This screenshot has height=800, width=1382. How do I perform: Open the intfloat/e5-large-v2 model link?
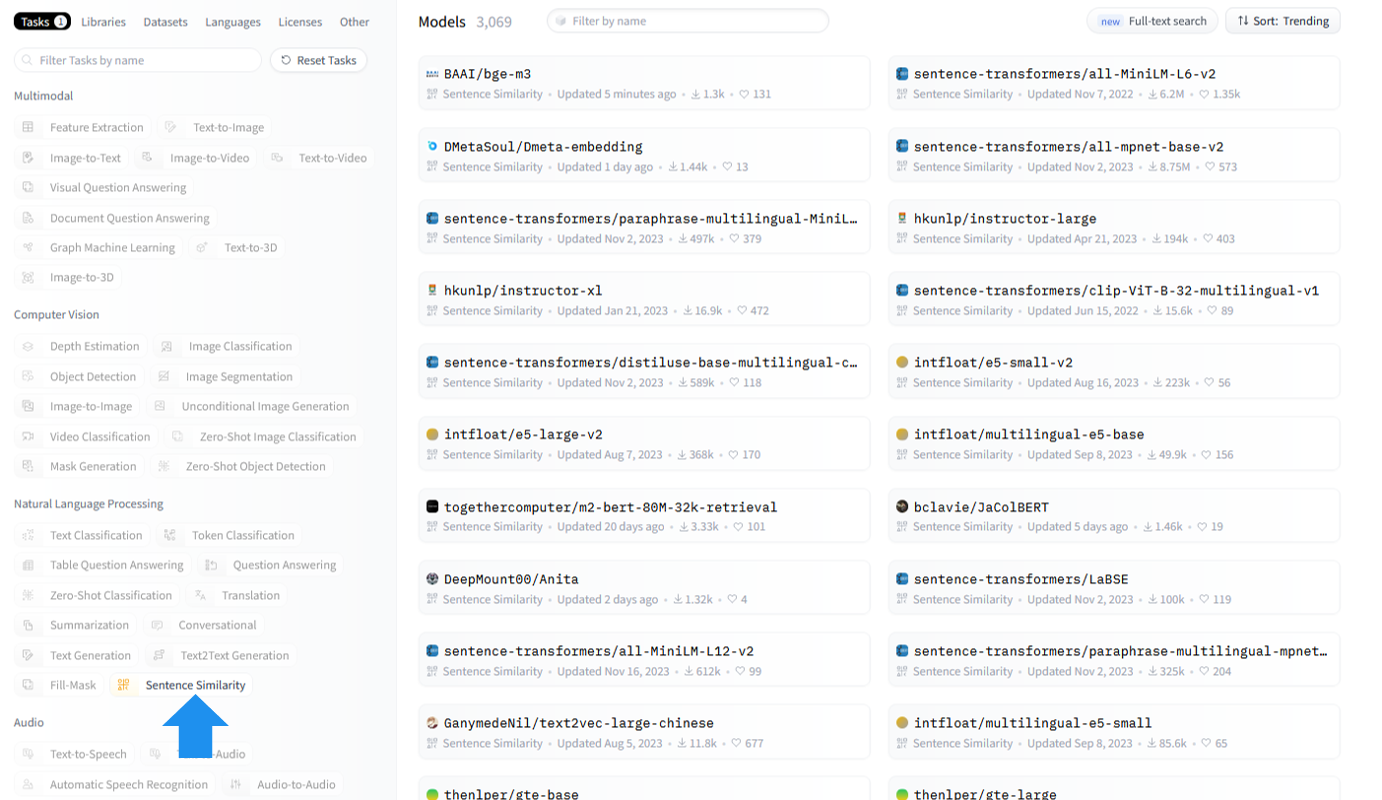522,435
